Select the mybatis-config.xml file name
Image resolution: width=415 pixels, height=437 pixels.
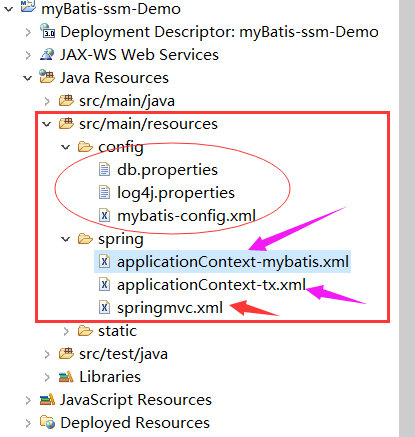(187, 216)
